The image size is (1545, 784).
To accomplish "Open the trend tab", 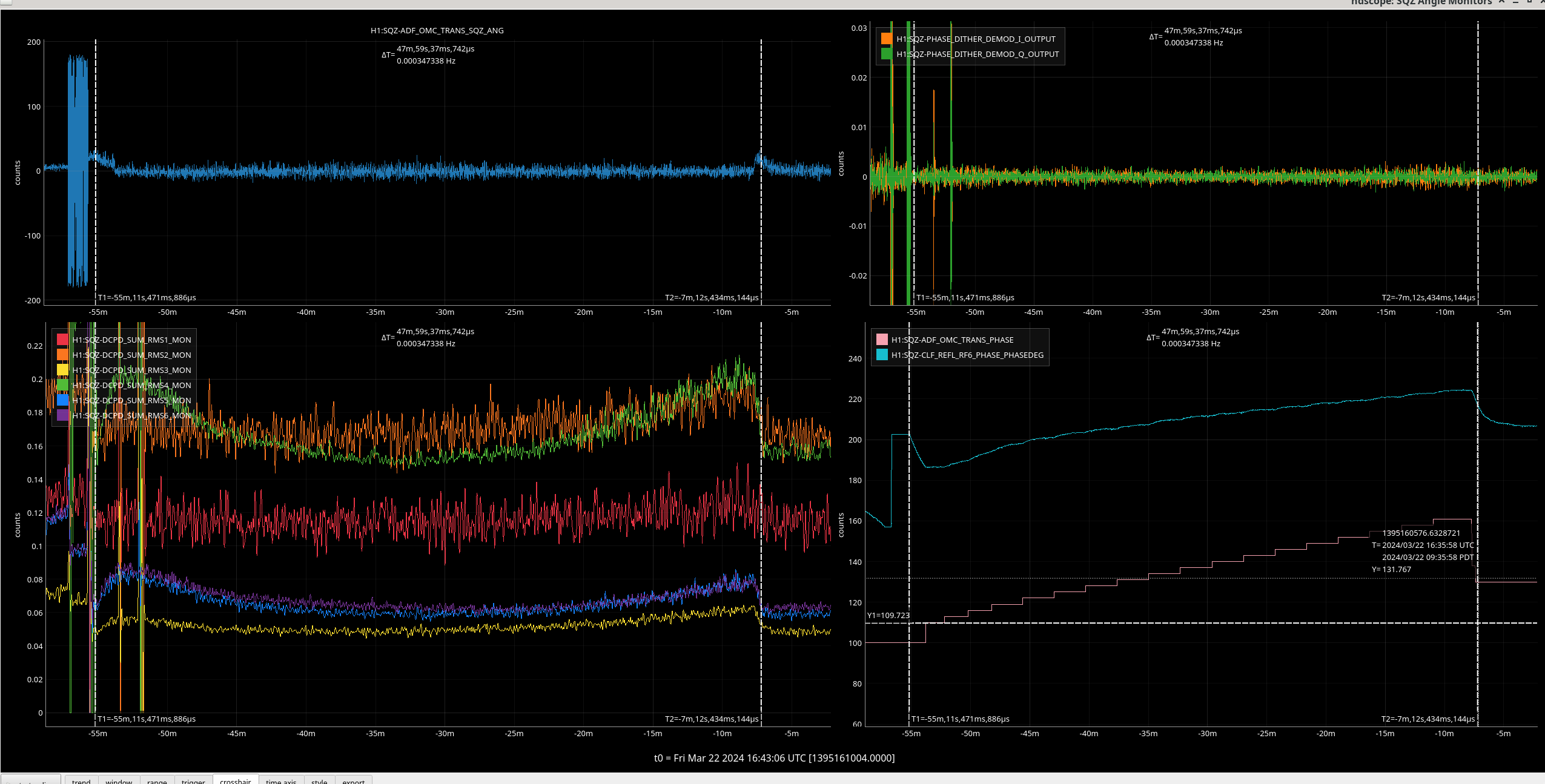I will [x=81, y=780].
